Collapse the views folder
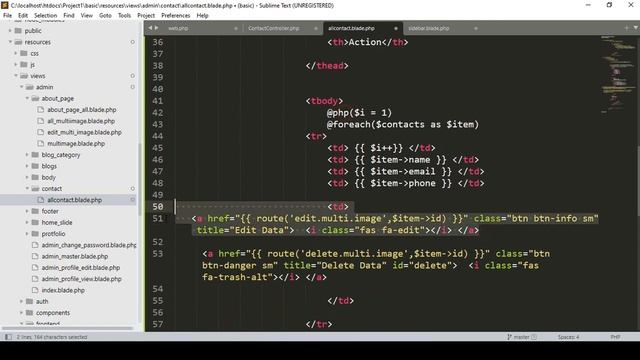 pyautogui.click(x=16, y=76)
